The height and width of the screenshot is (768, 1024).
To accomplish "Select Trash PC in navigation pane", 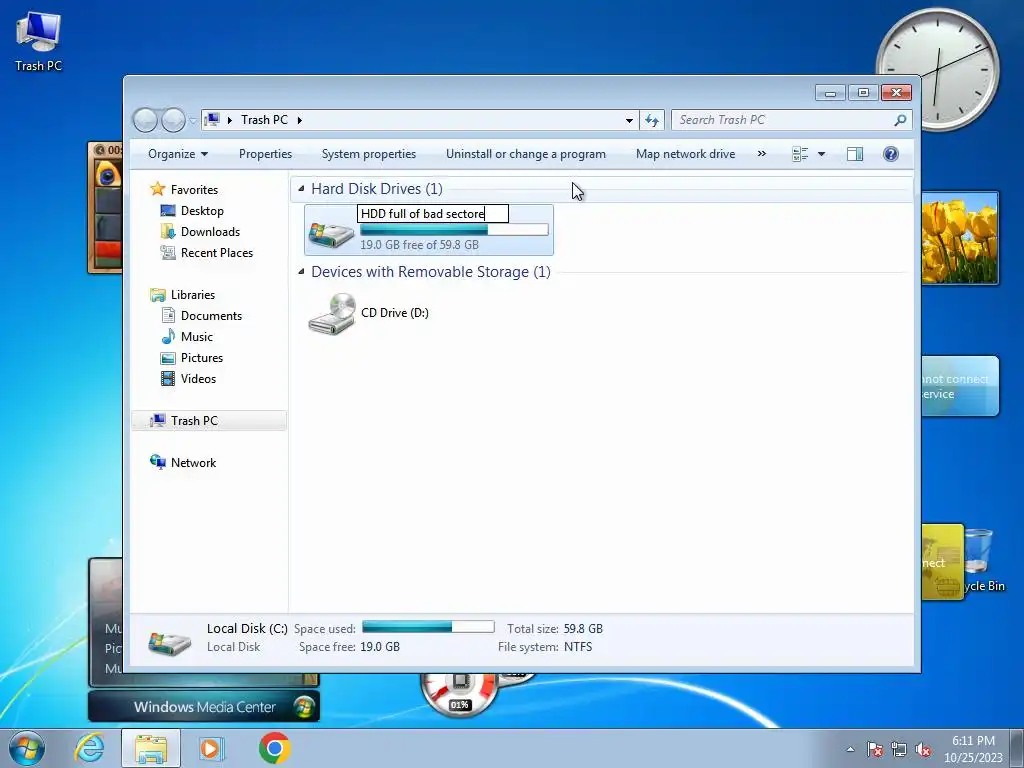I will [209, 421].
